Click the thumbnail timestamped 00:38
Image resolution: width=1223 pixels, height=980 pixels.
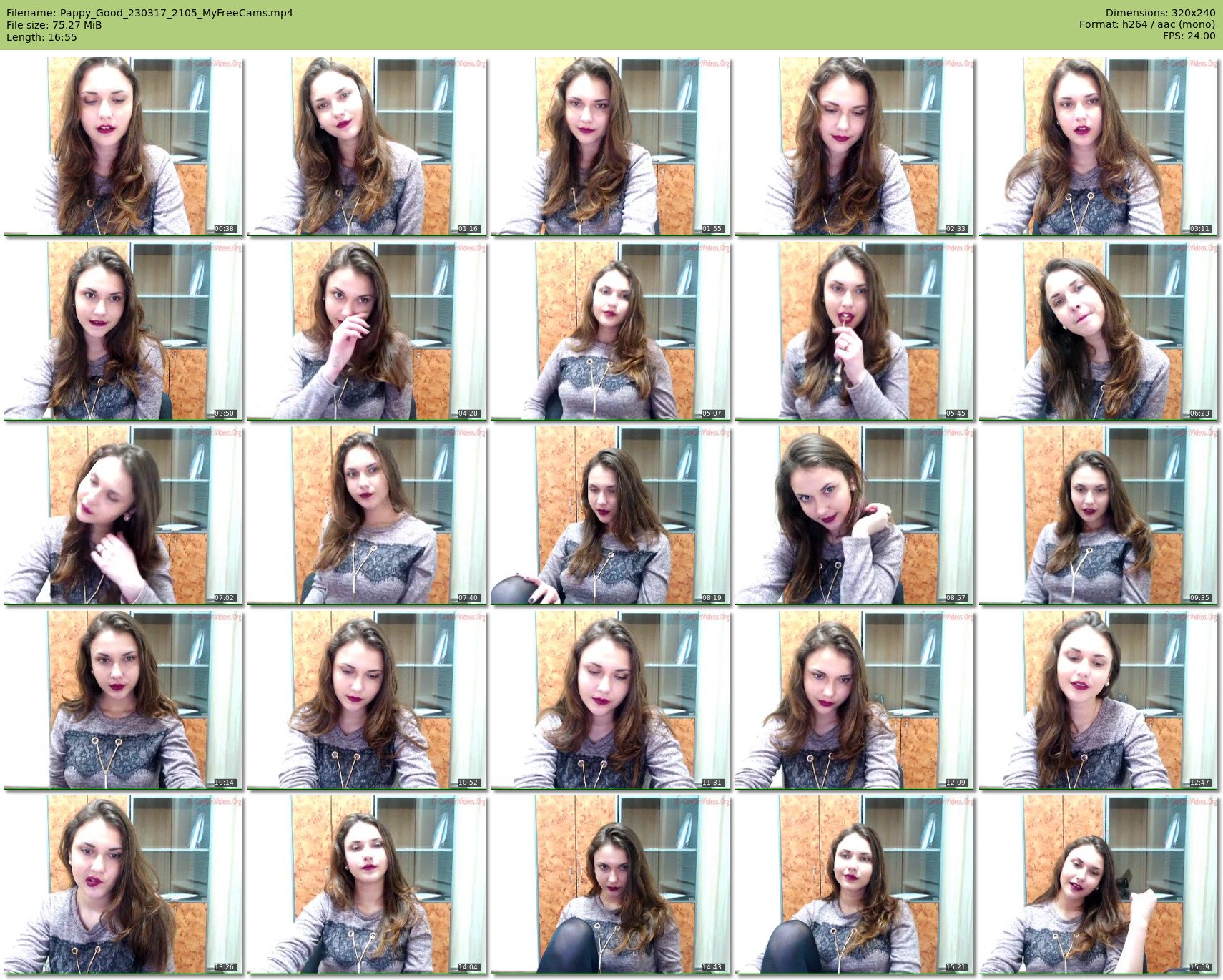click(123, 146)
